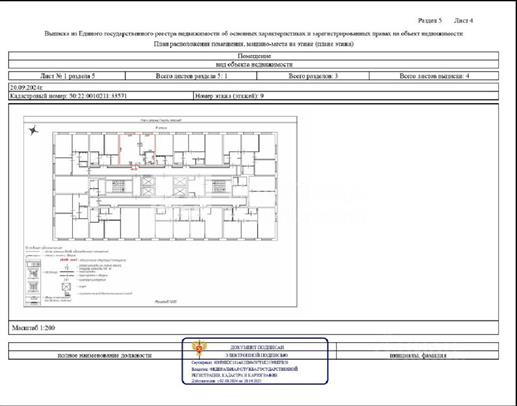Click the cadastral number cell
Viewport: 517px width, 406px height.
pos(101,96)
